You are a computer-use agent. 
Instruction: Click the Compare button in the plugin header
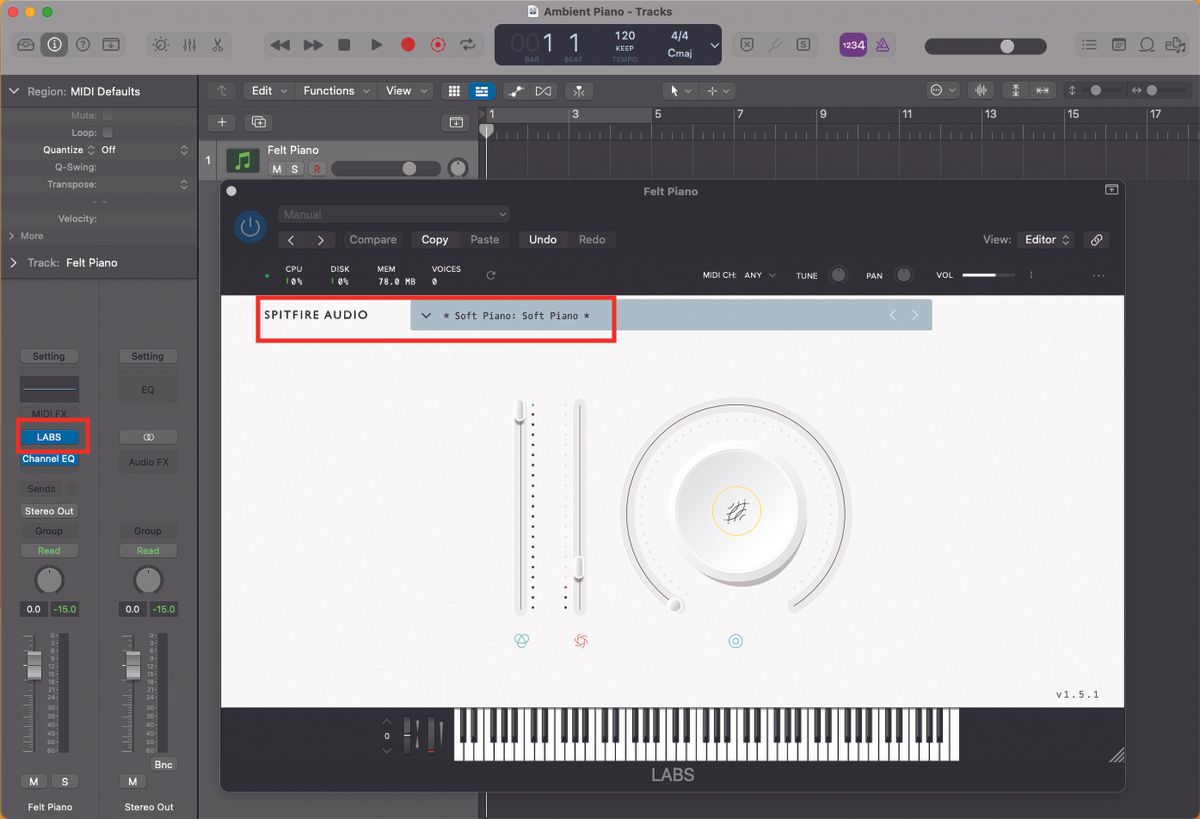[x=373, y=240]
